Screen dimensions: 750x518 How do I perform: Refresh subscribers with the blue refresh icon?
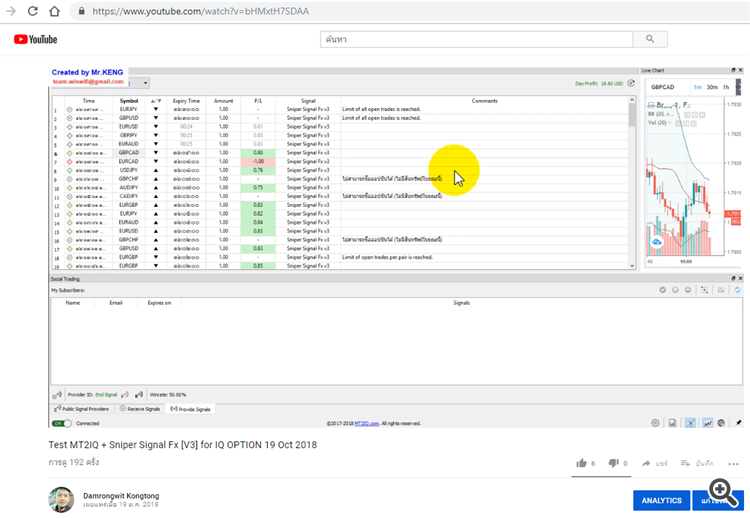pyautogui.click(x=737, y=290)
